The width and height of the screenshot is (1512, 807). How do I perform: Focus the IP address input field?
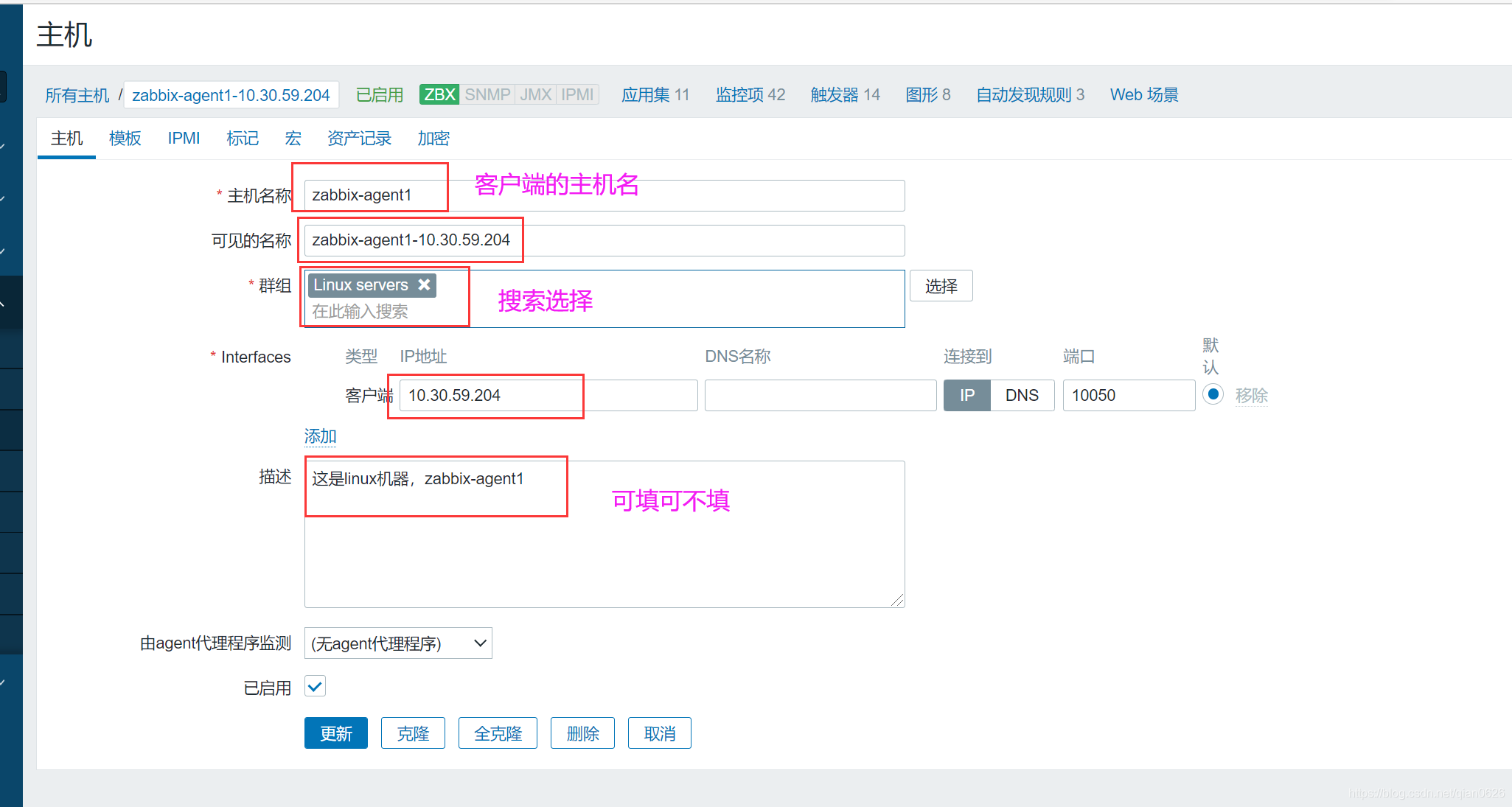(548, 395)
